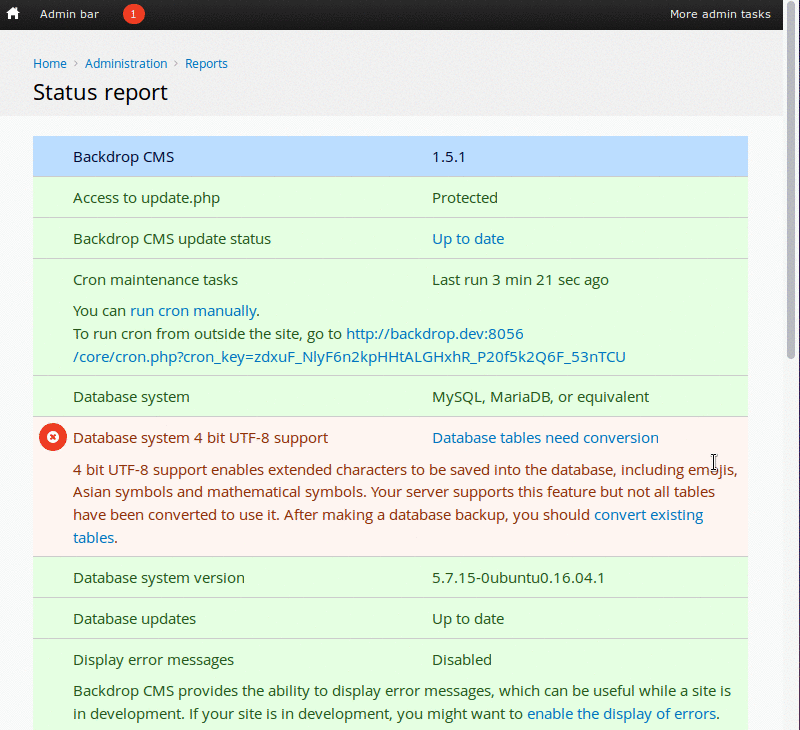Select Access to update.php label
The width and height of the screenshot is (800, 730).
pos(146,198)
